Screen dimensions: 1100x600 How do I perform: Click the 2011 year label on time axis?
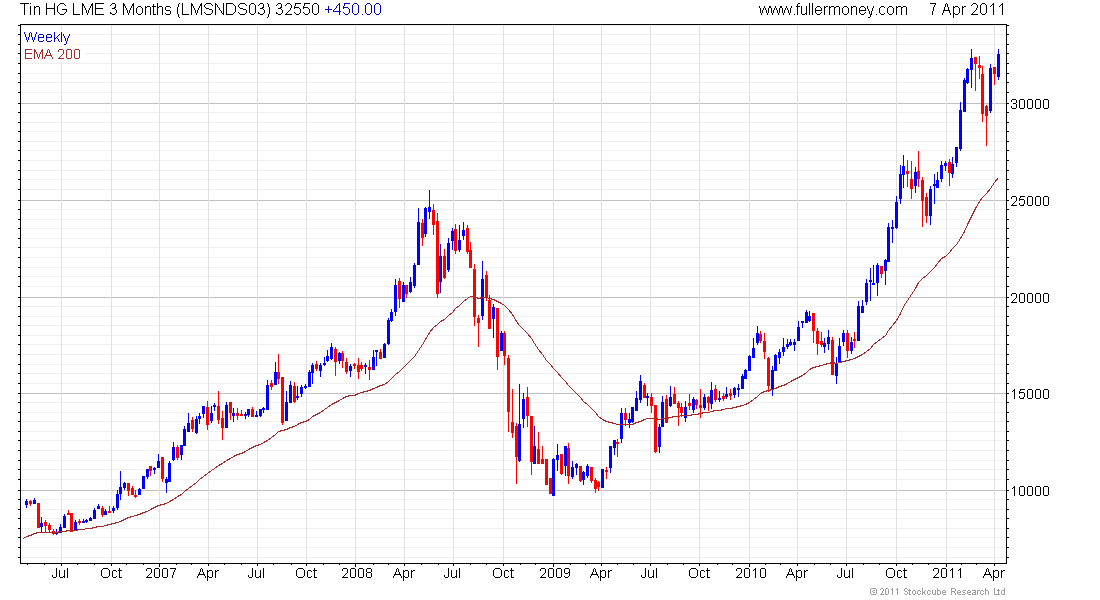[947, 573]
